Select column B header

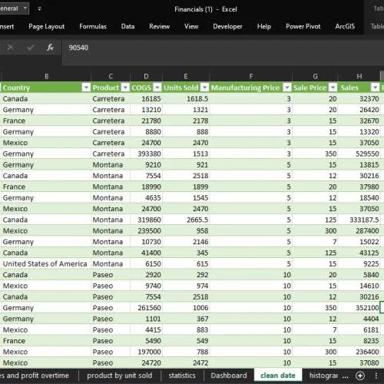coord(46,76)
